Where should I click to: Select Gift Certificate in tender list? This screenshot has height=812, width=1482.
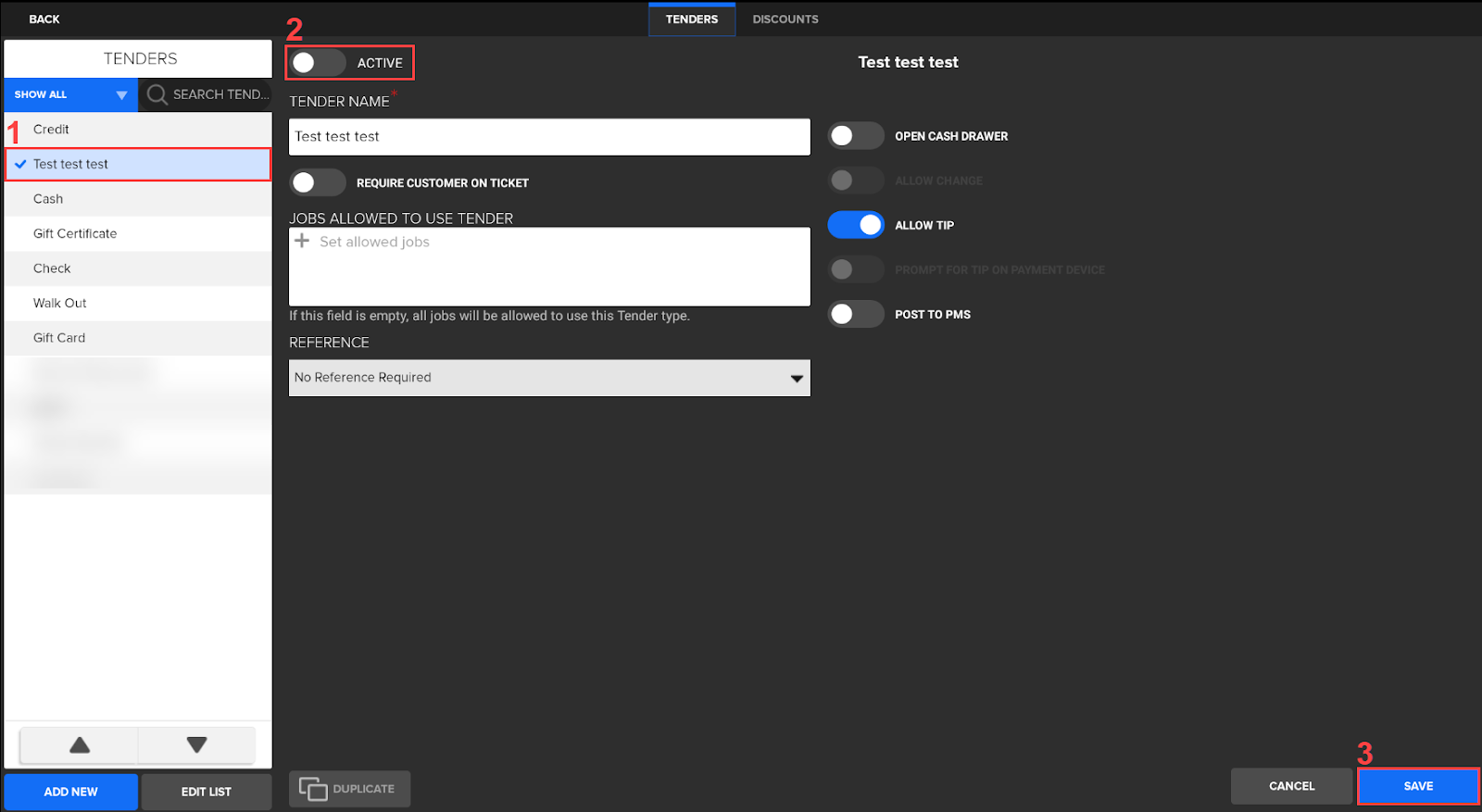(x=75, y=233)
